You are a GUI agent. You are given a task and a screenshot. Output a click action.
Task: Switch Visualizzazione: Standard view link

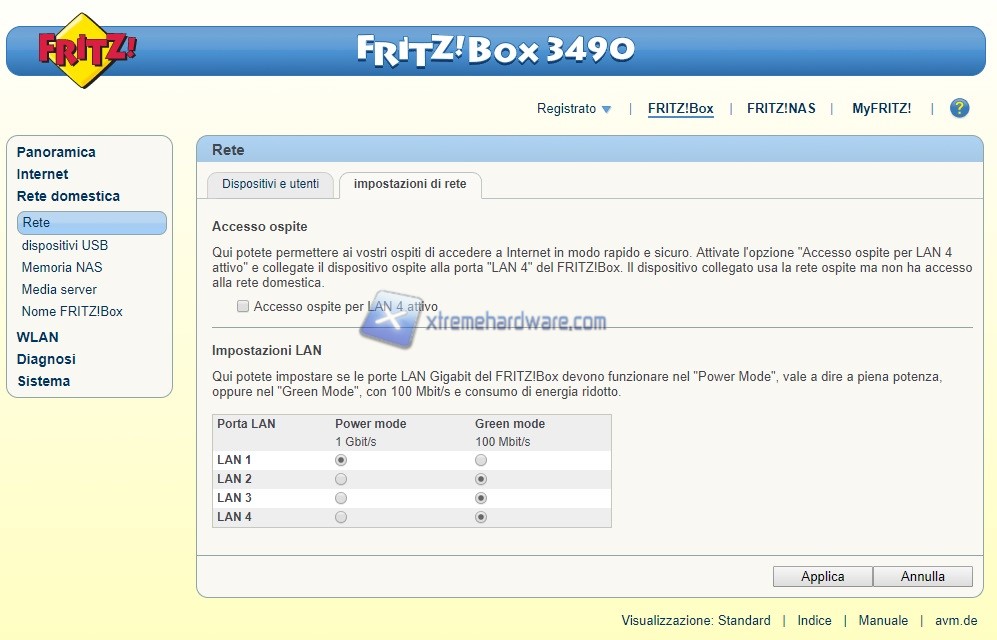(695, 620)
